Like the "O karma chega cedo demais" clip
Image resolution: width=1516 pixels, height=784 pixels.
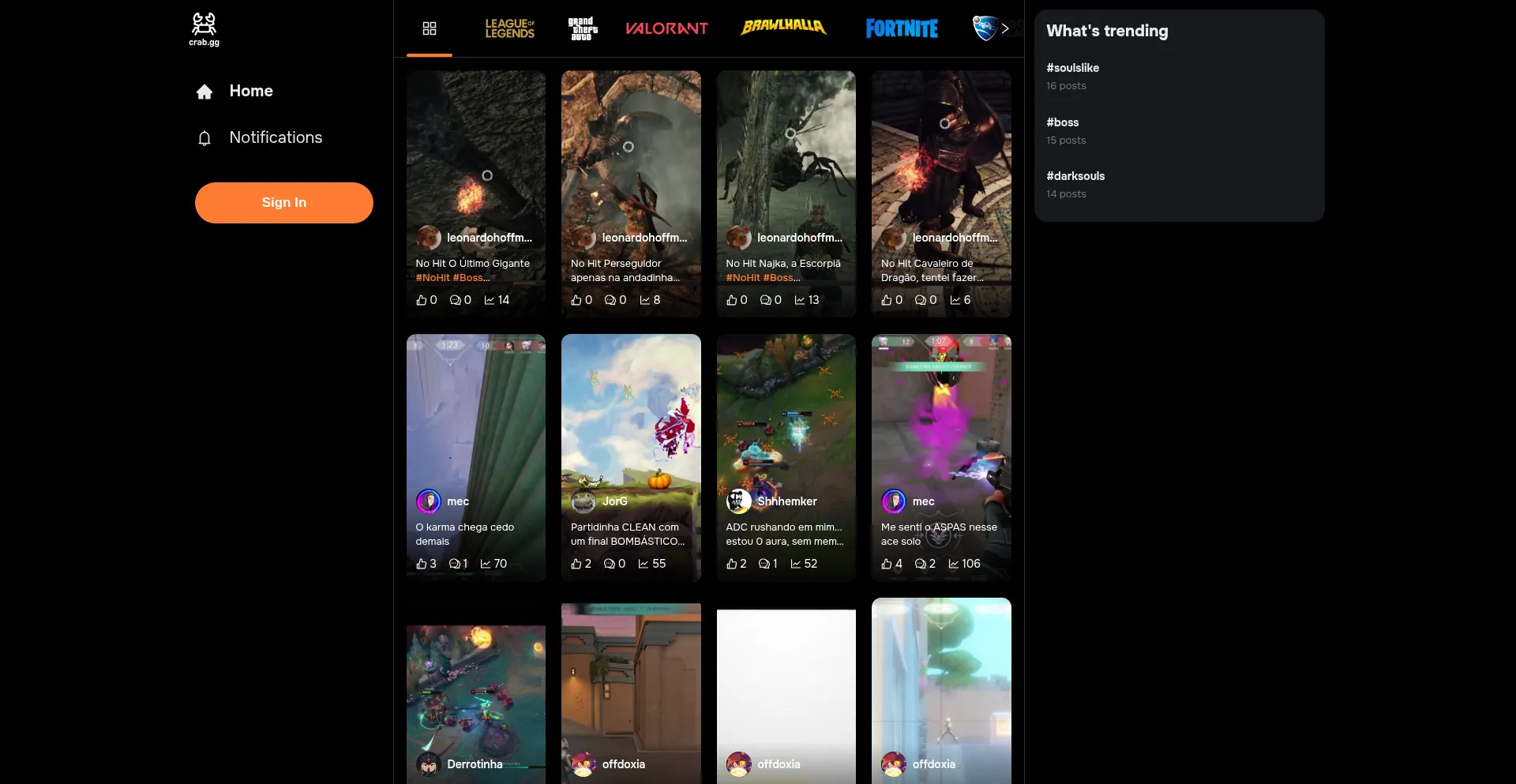pyautogui.click(x=422, y=564)
